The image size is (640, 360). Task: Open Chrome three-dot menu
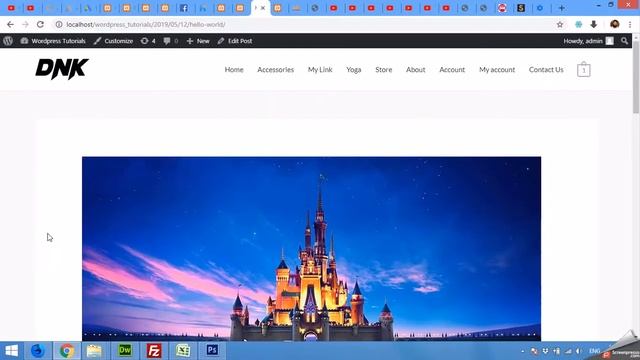coord(630,24)
